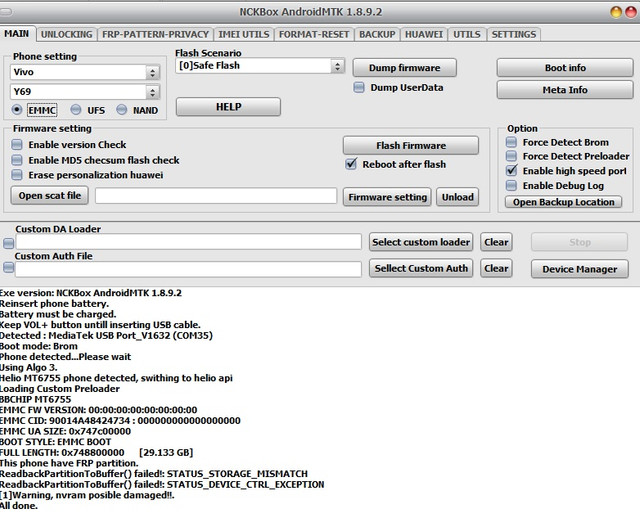Click the Custom DA Loader path field
640x522 pixels.
[x=188, y=242]
